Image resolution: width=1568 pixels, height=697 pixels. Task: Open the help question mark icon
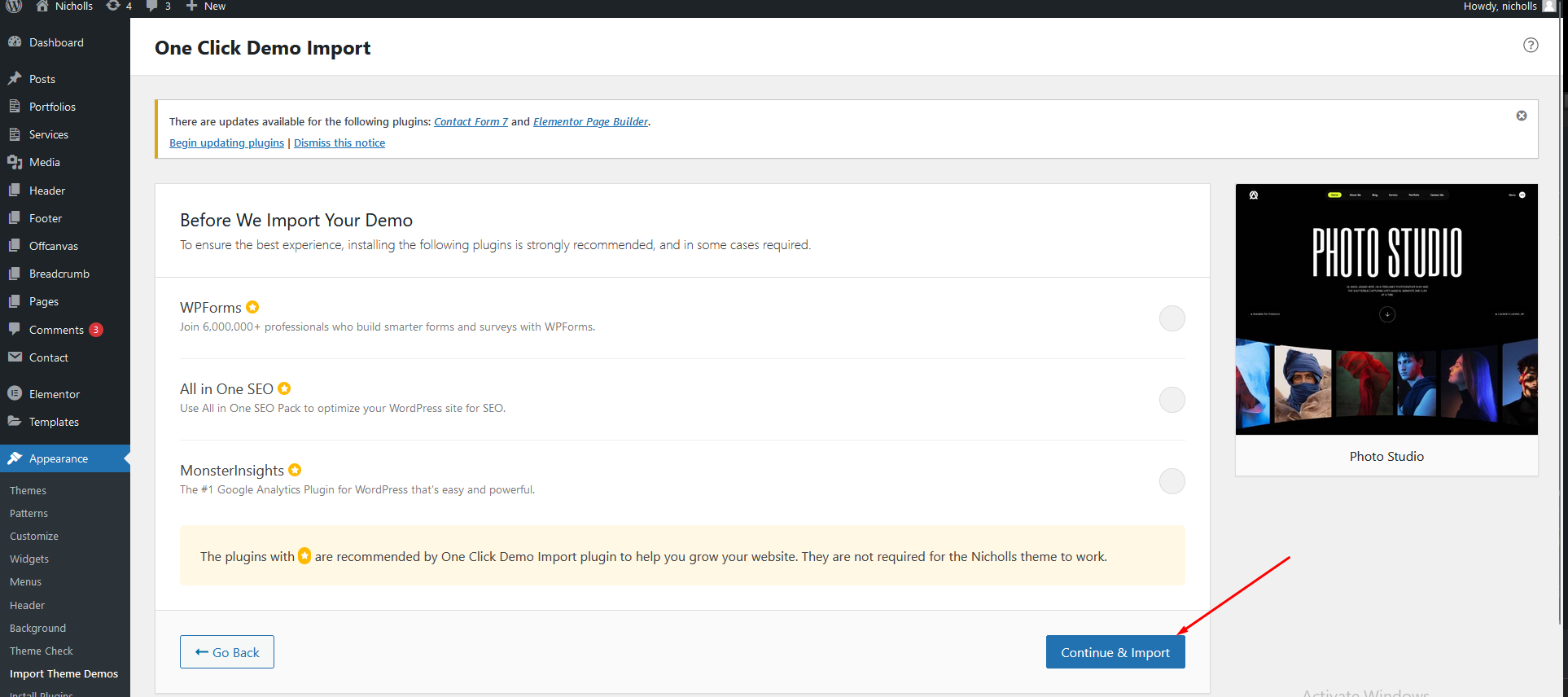point(1531,45)
